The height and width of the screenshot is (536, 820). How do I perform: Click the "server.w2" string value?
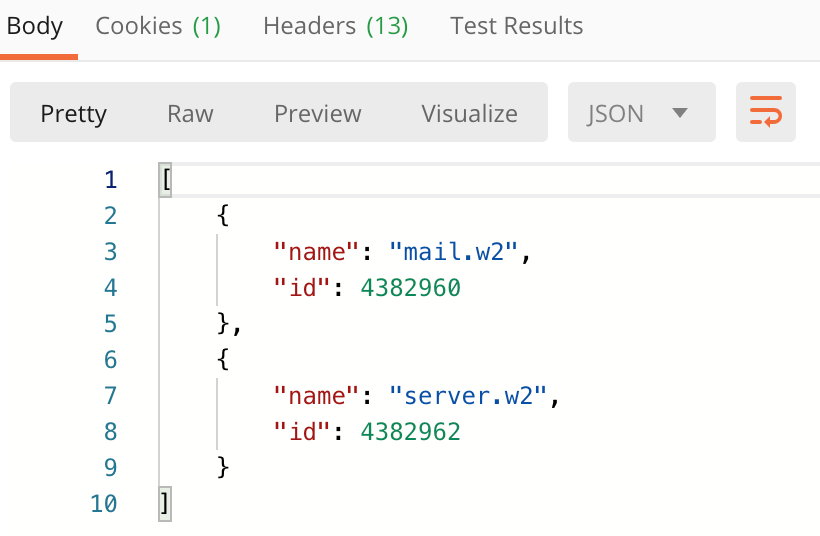click(x=468, y=396)
